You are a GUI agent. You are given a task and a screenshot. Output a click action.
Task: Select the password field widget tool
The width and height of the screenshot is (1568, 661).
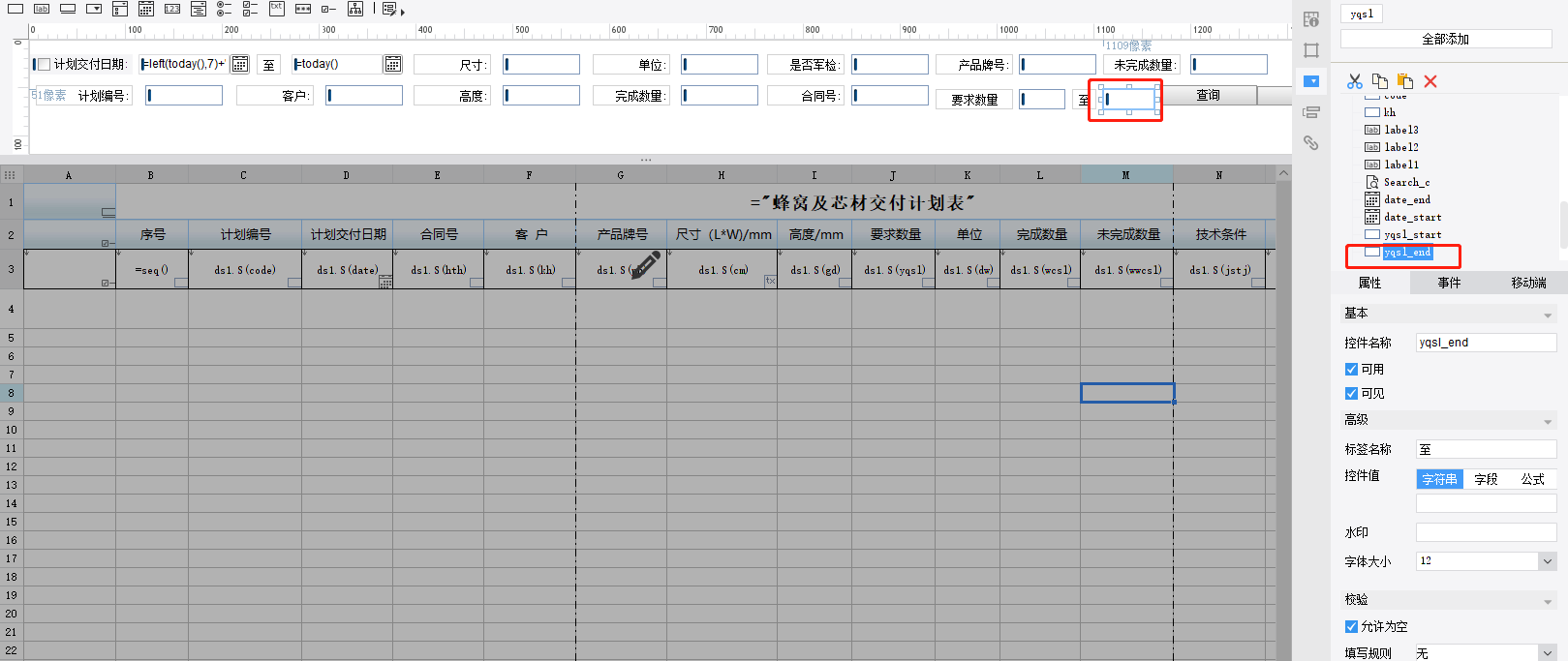[303, 9]
